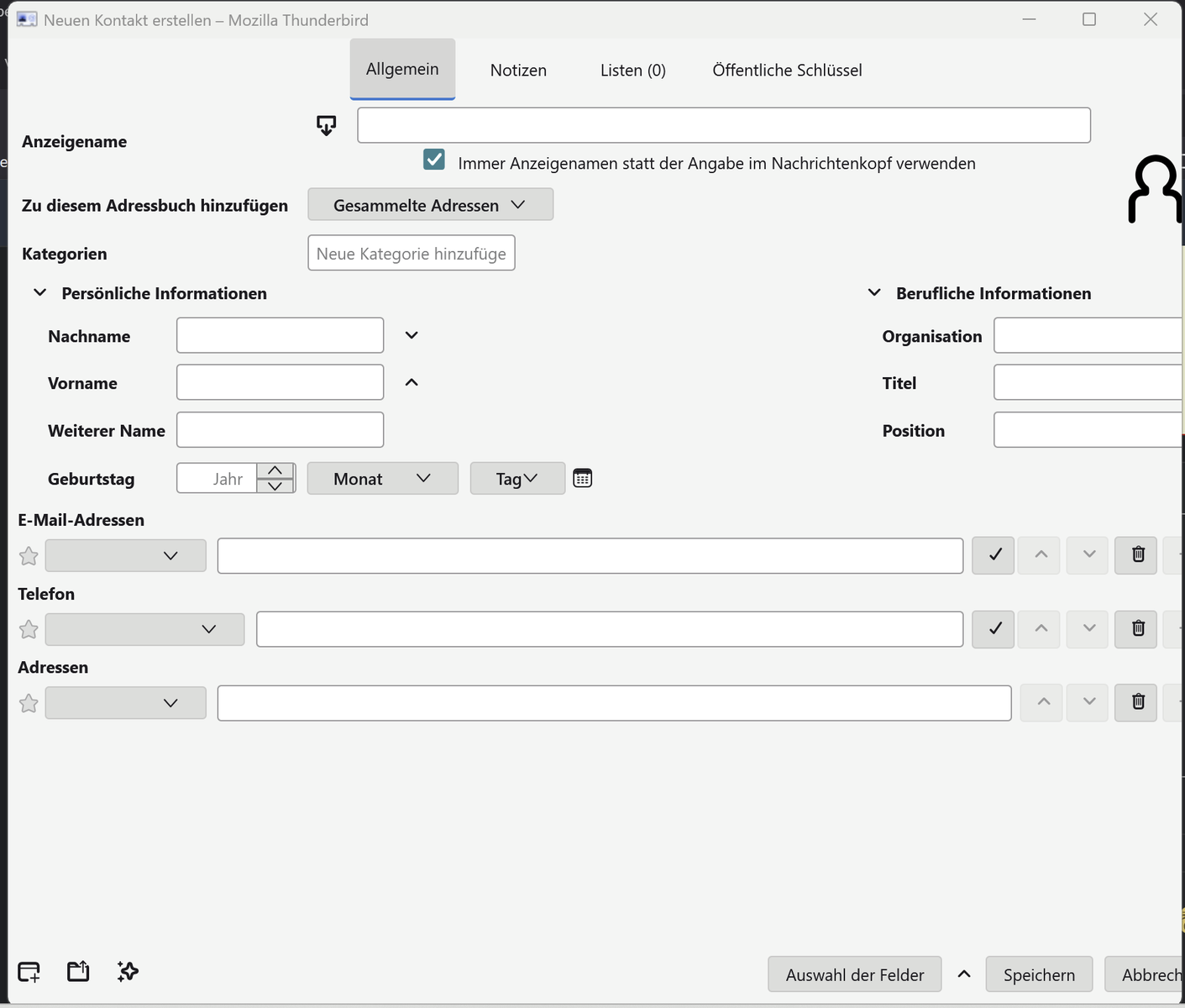Click the sparkle icon at the bottom left
1185x1008 pixels.
(128, 972)
